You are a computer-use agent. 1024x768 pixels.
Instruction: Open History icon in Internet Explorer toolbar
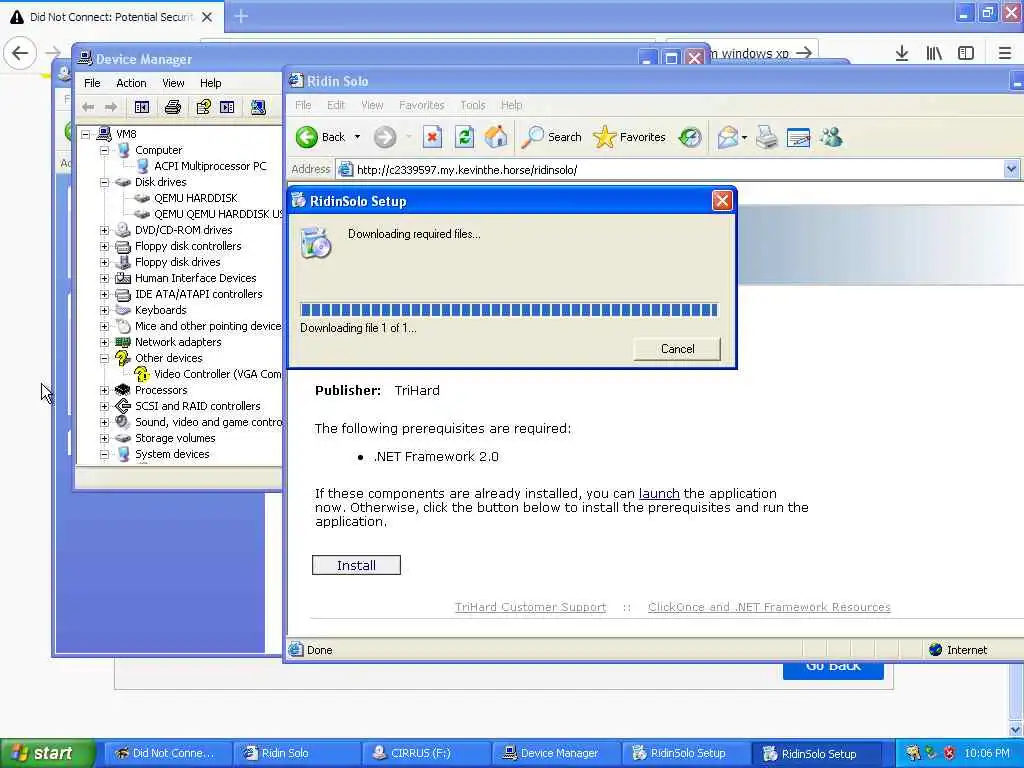tap(690, 137)
